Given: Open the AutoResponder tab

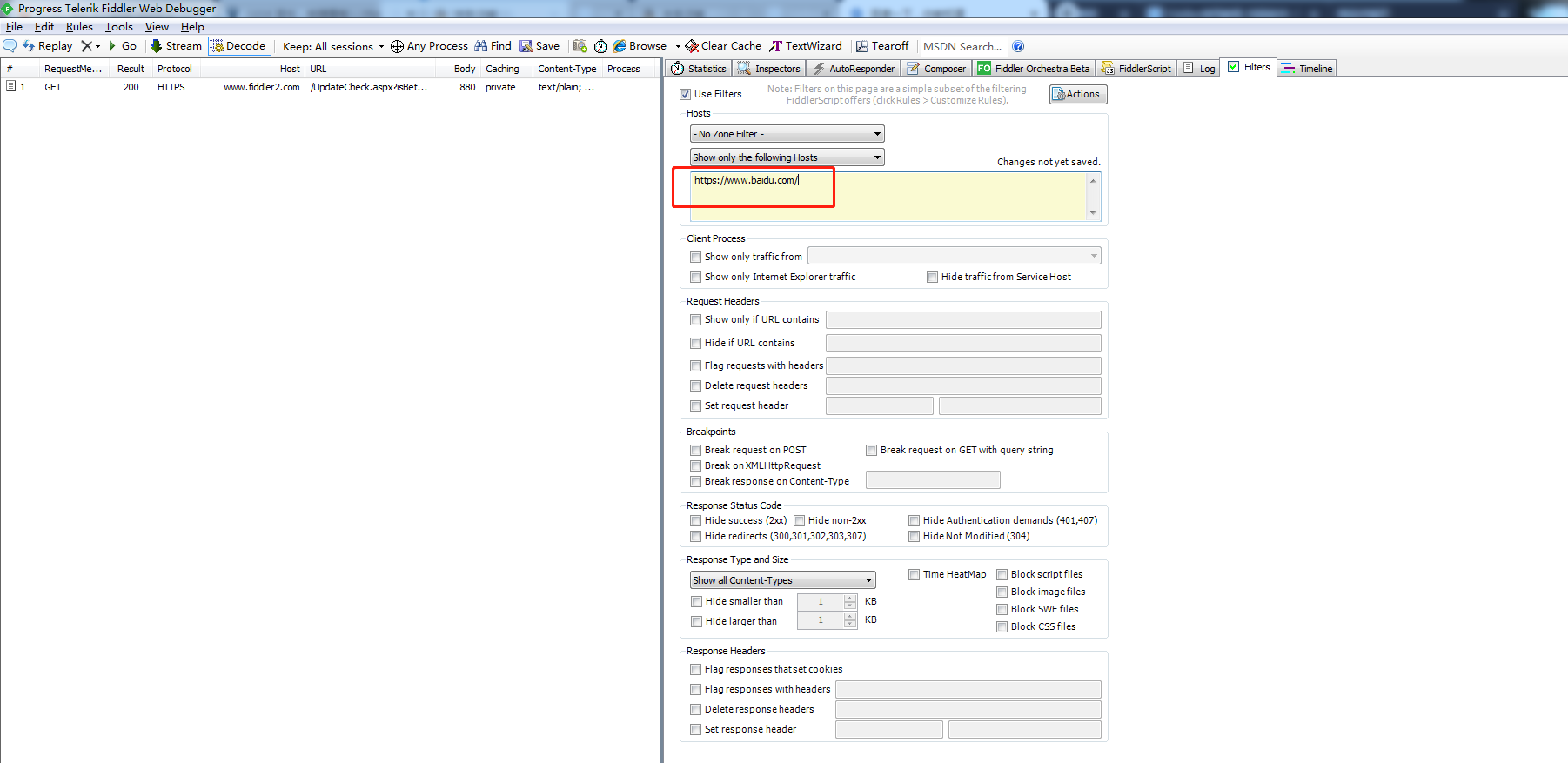Looking at the screenshot, I should pos(854,69).
